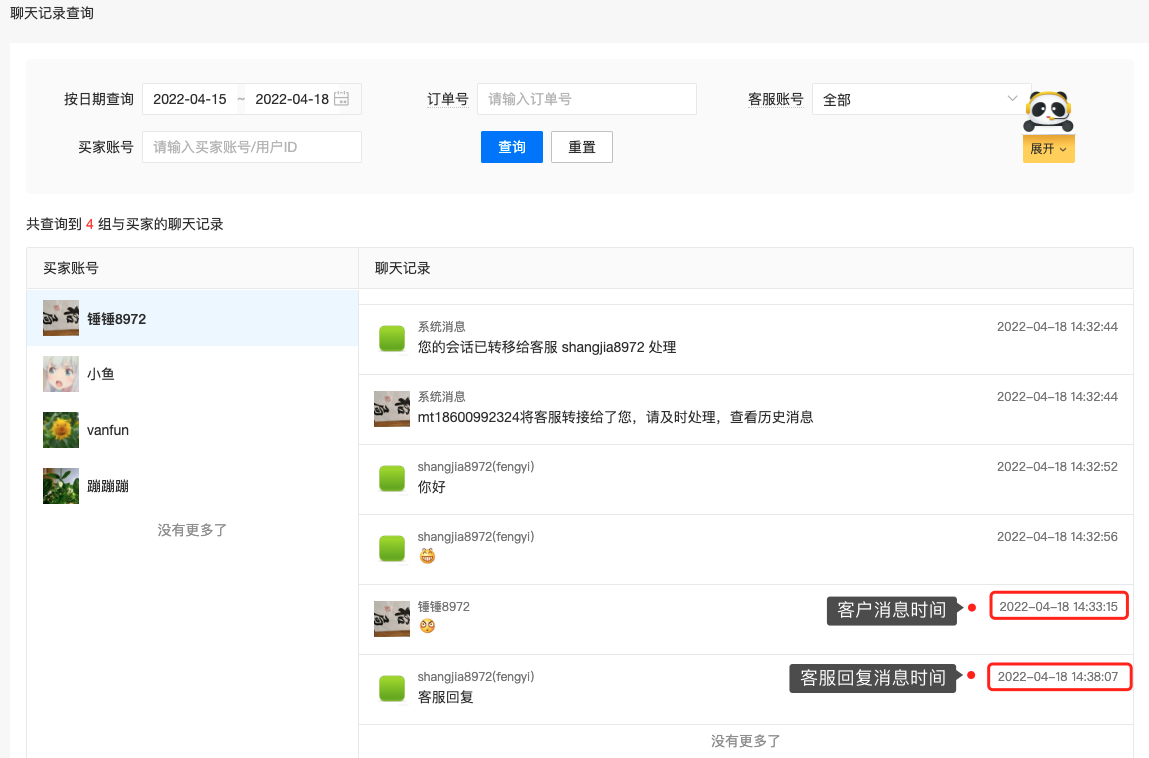1149x758 pixels.
Task: Focus the 买家账号 buyer account input
Action: [251, 147]
